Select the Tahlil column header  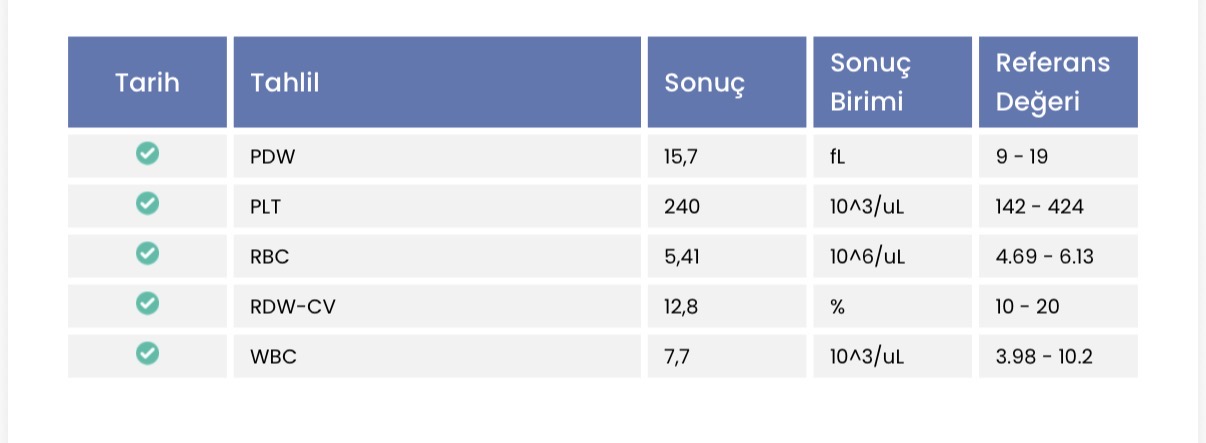[437, 82]
